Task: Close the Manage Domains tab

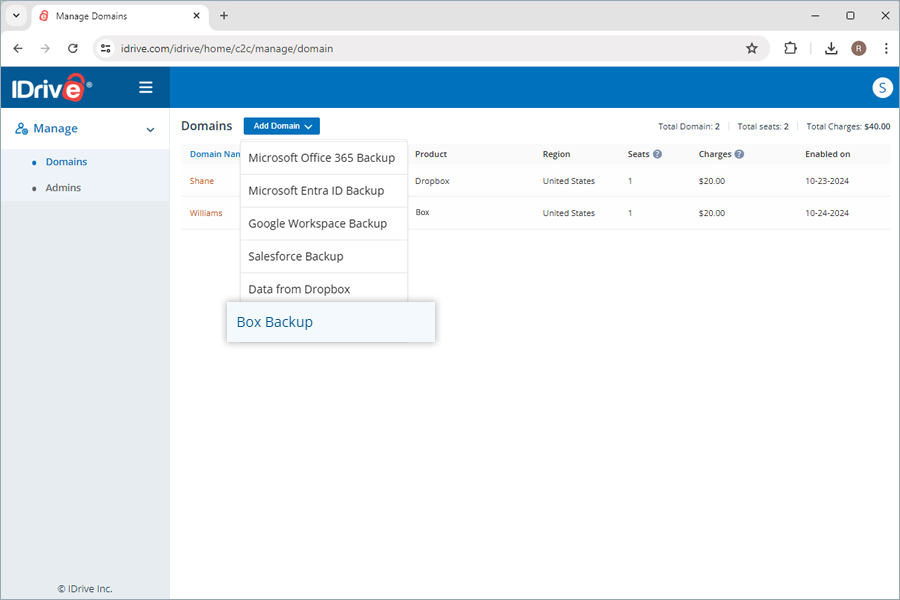Action: click(x=196, y=16)
